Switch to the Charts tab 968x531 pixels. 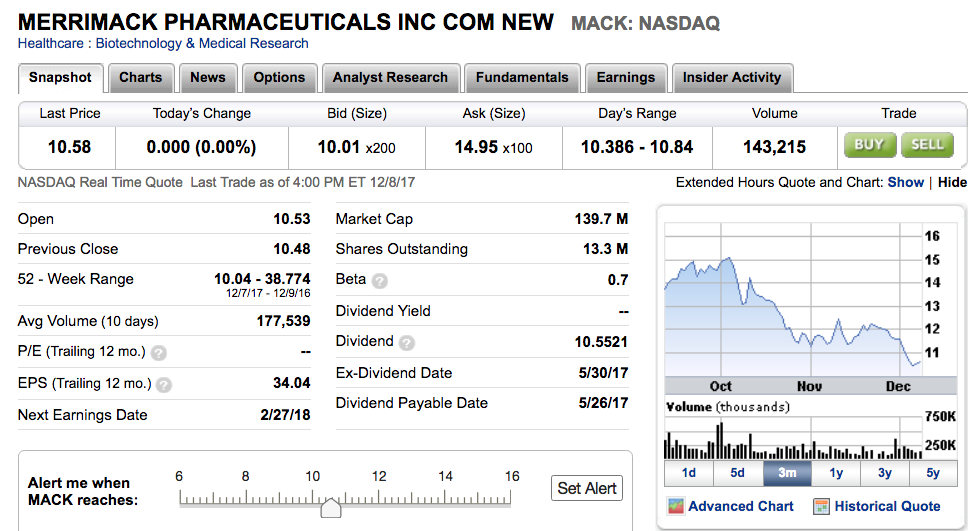click(x=140, y=77)
